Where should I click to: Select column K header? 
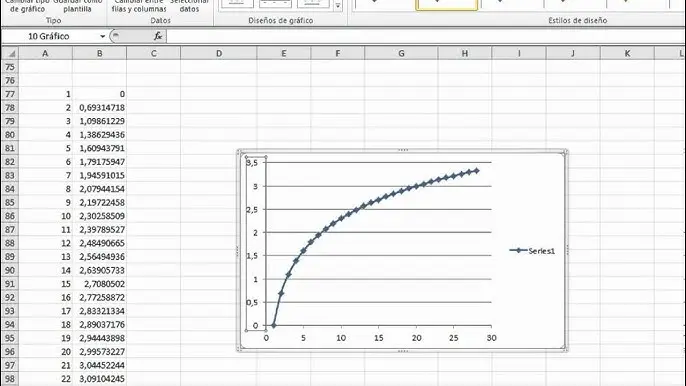627,53
